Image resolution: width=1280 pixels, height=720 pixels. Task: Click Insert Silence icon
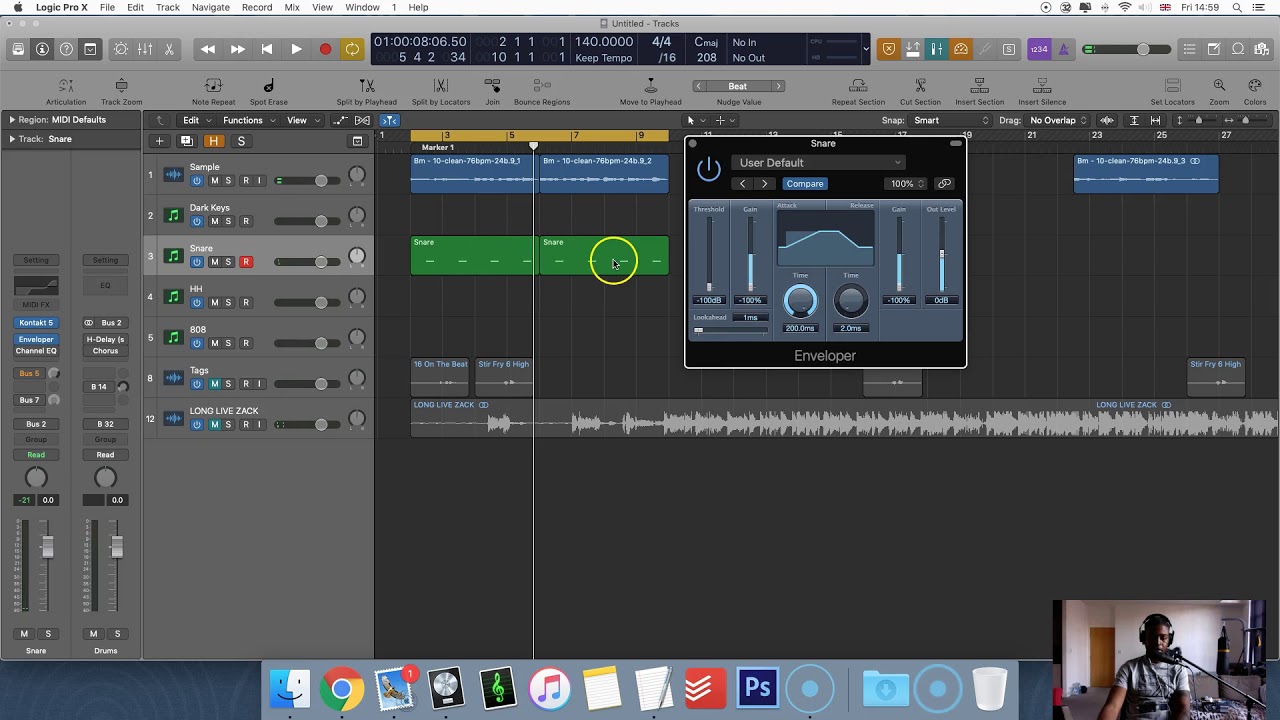(x=1042, y=86)
